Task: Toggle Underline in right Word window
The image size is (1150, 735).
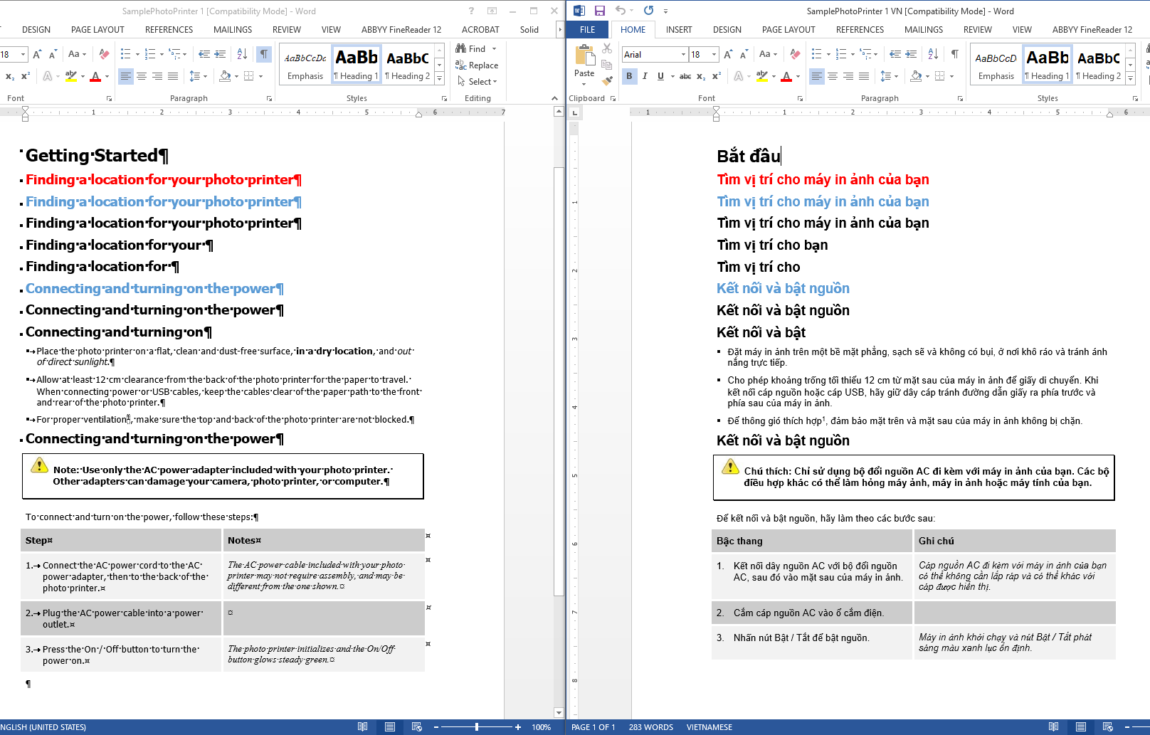Action: point(661,76)
